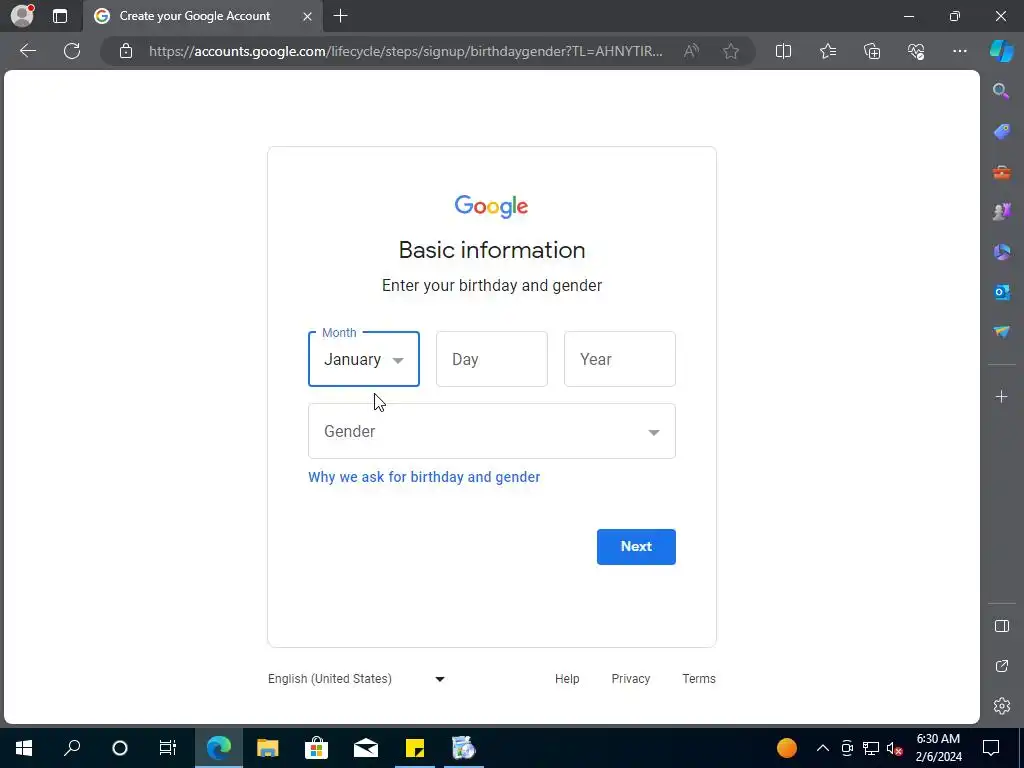Open the Collections panel

pos(872,51)
